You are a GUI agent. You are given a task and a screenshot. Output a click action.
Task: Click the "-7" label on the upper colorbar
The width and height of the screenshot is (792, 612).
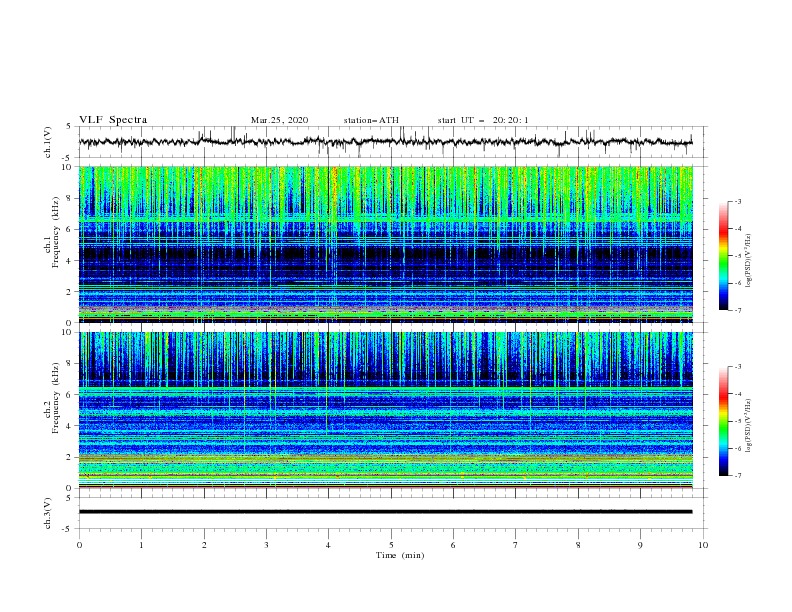tap(737, 310)
